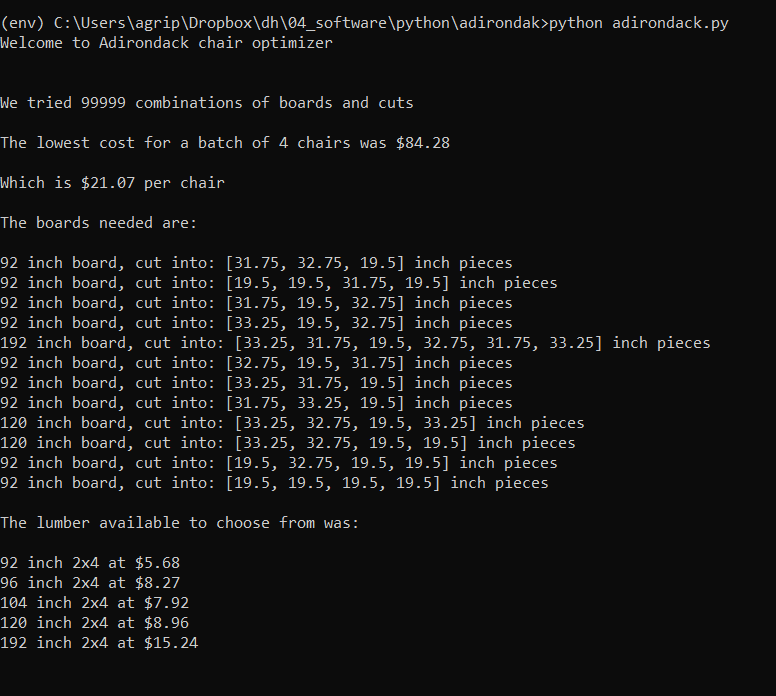Click the 120 inch board line ending in 19.5
The image size is (776, 696).
[287, 443]
